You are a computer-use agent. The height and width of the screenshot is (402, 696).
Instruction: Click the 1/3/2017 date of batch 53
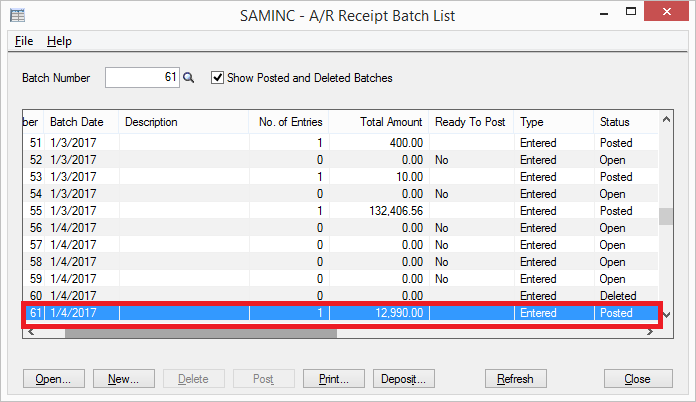coord(73,177)
